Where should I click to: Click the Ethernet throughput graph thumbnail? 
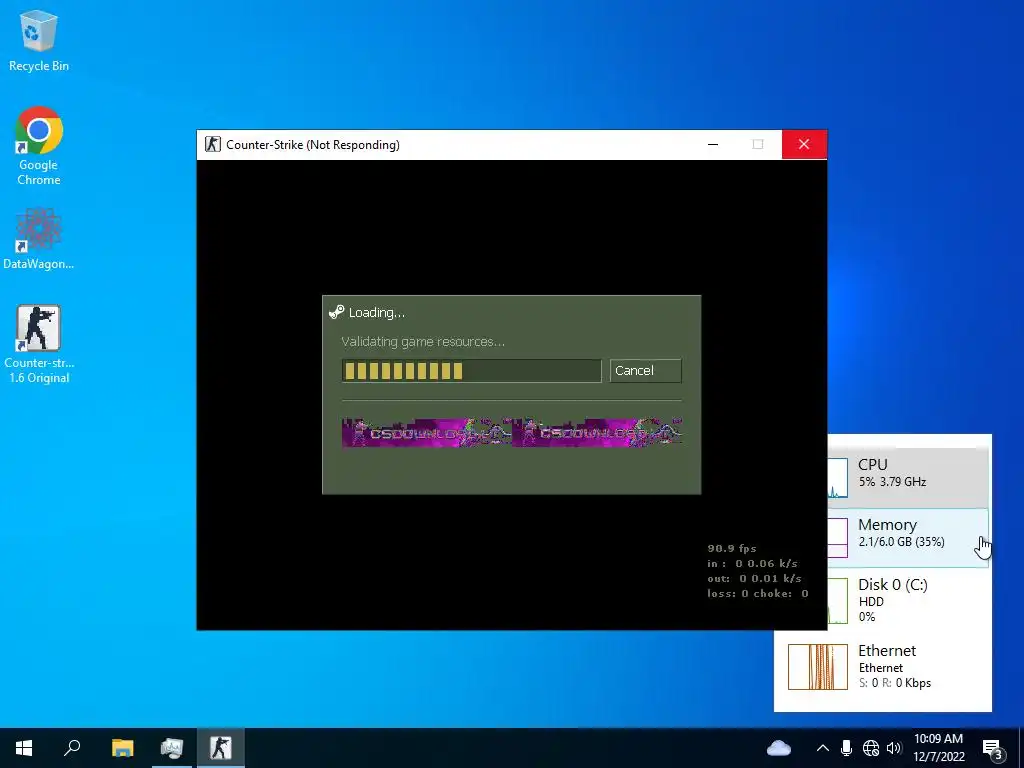click(x=818, y=667)
